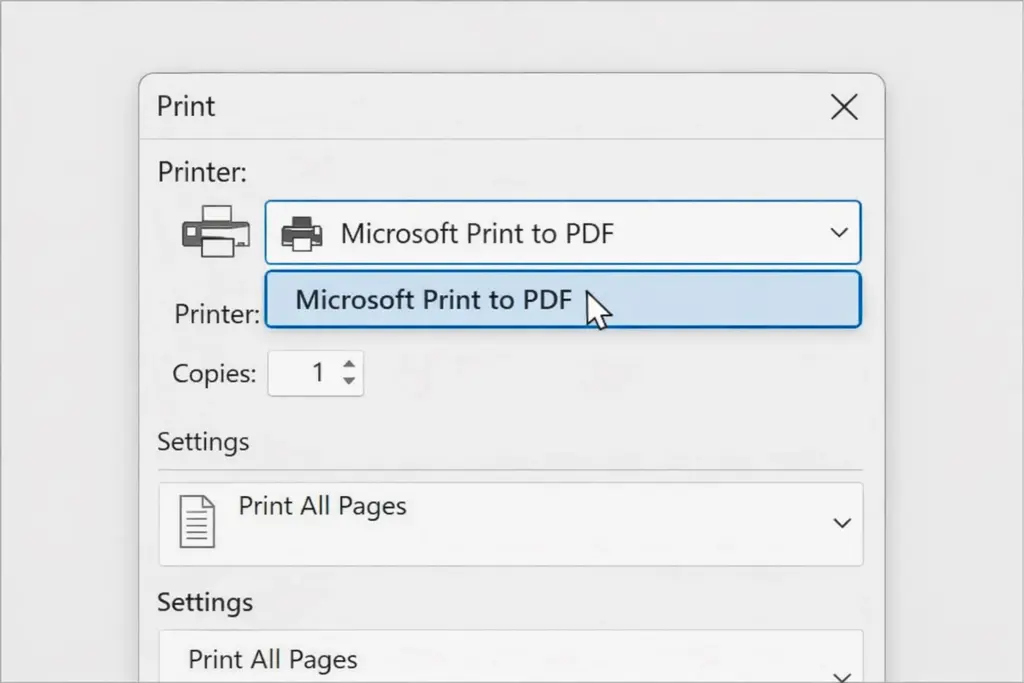Click the second Settings heading

point(205,602)
